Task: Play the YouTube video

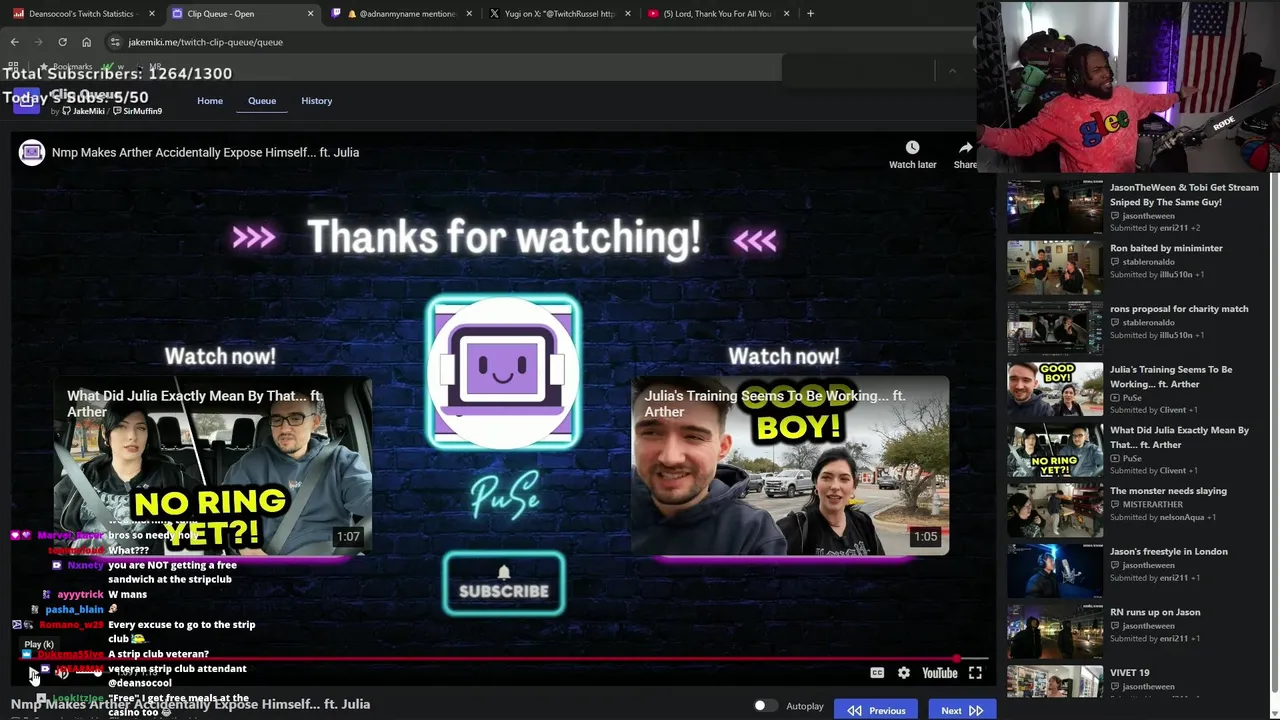Action: 33,674
